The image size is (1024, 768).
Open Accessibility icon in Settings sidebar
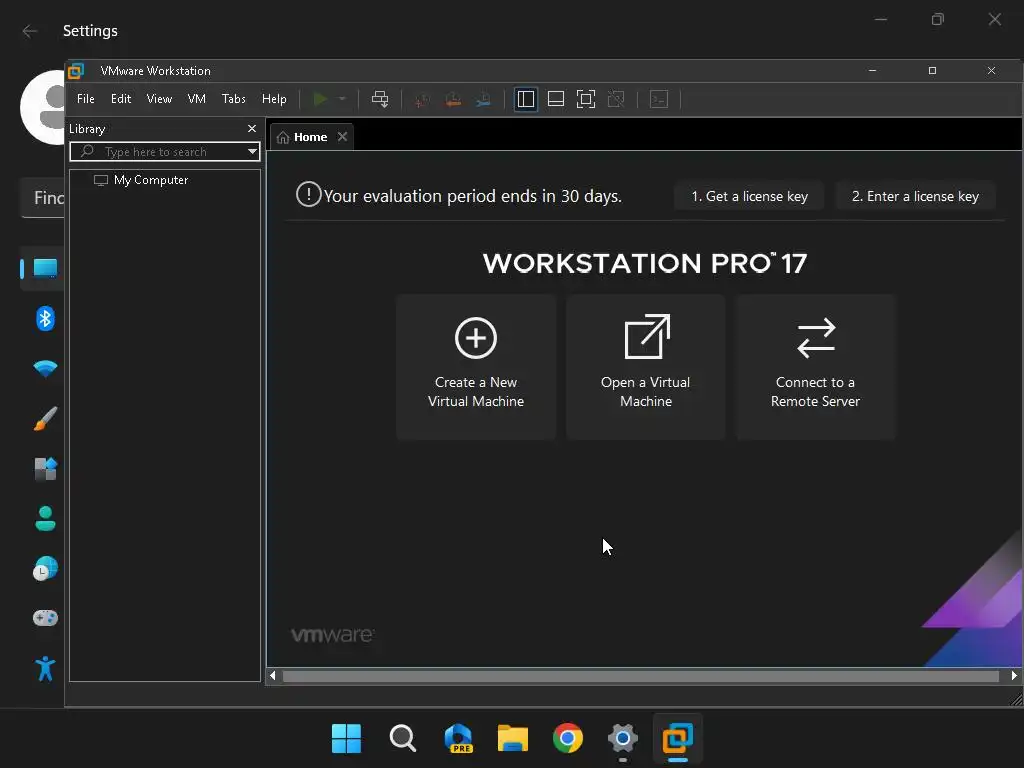(45, 668)
